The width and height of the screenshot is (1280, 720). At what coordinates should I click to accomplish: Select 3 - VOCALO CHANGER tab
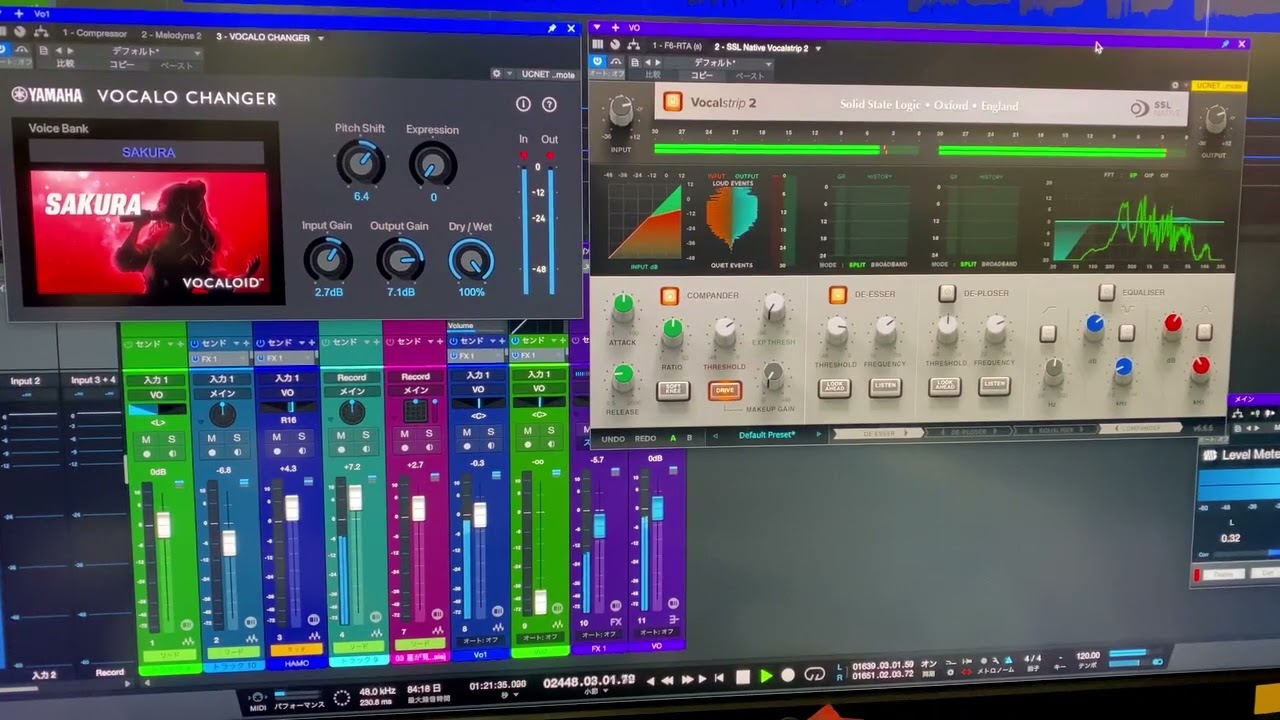(x=263, y=37)
